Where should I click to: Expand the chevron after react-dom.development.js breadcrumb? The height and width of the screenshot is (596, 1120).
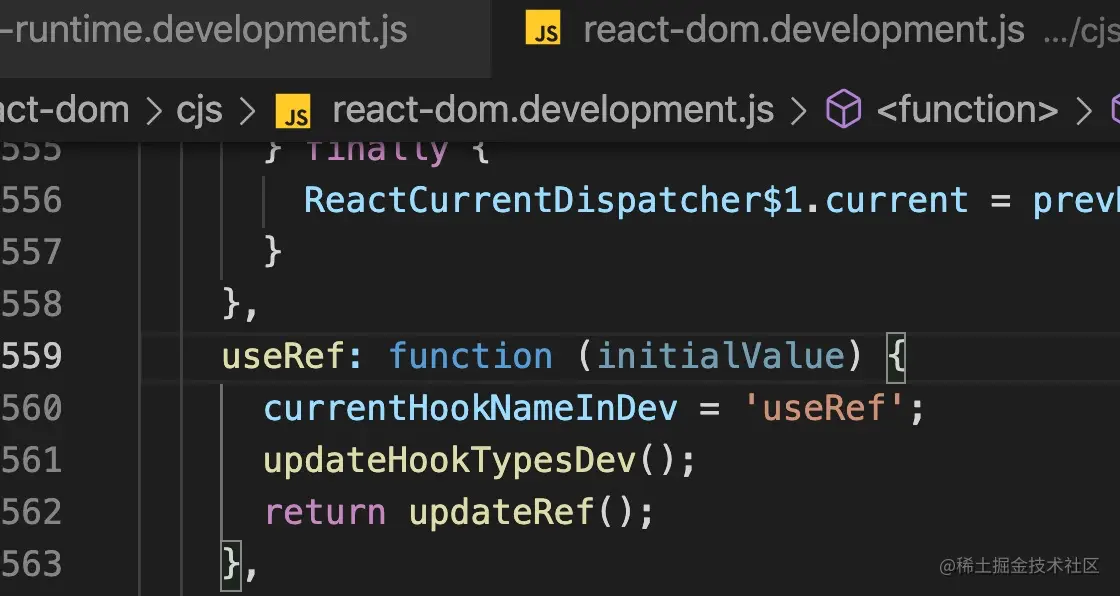tap(799, 111)
